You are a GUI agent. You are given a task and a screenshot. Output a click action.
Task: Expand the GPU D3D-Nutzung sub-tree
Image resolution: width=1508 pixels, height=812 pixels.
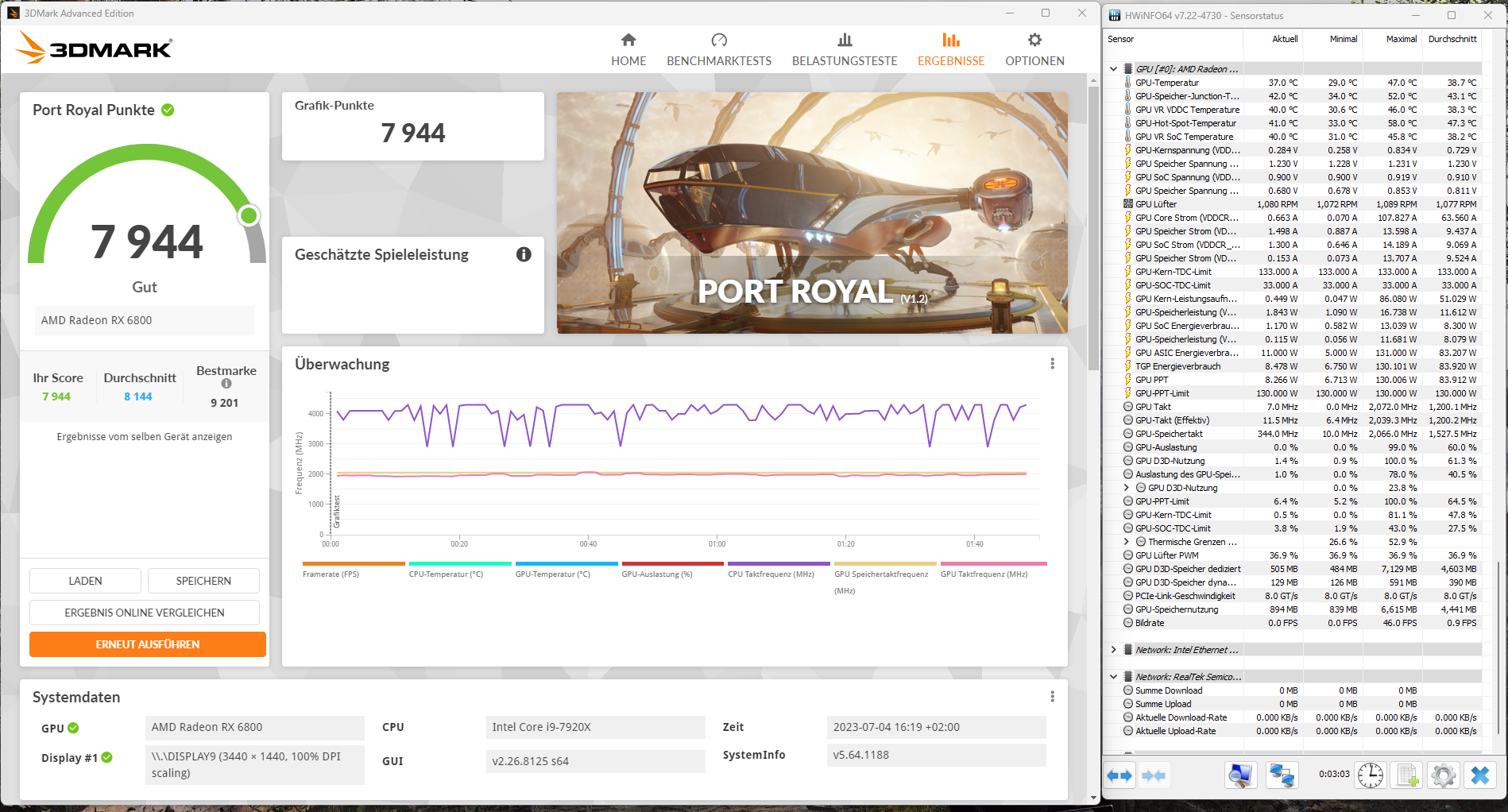tap(1127, 488)
